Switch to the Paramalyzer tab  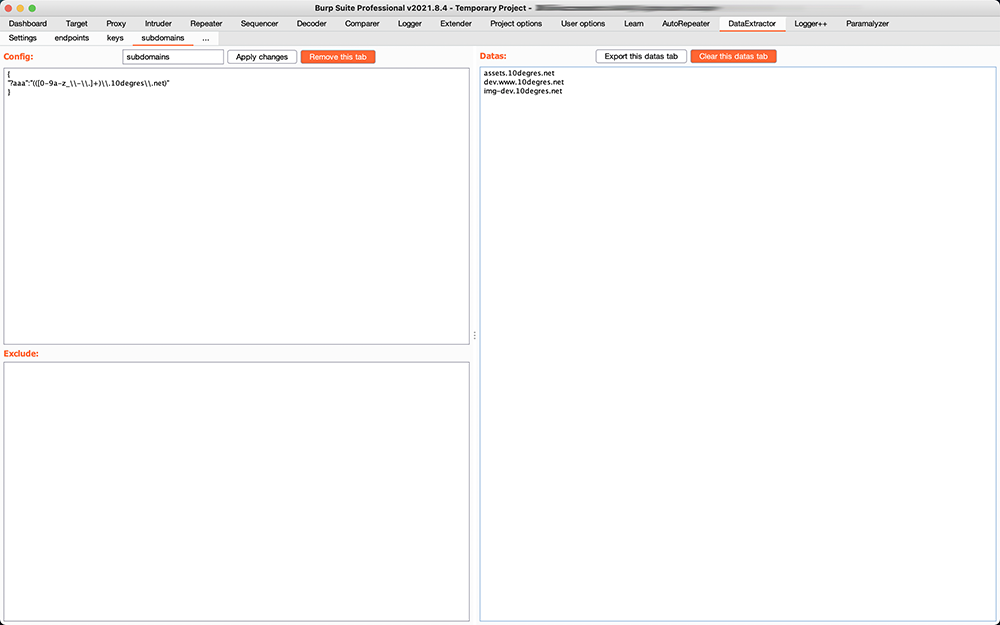pos(867,24)
